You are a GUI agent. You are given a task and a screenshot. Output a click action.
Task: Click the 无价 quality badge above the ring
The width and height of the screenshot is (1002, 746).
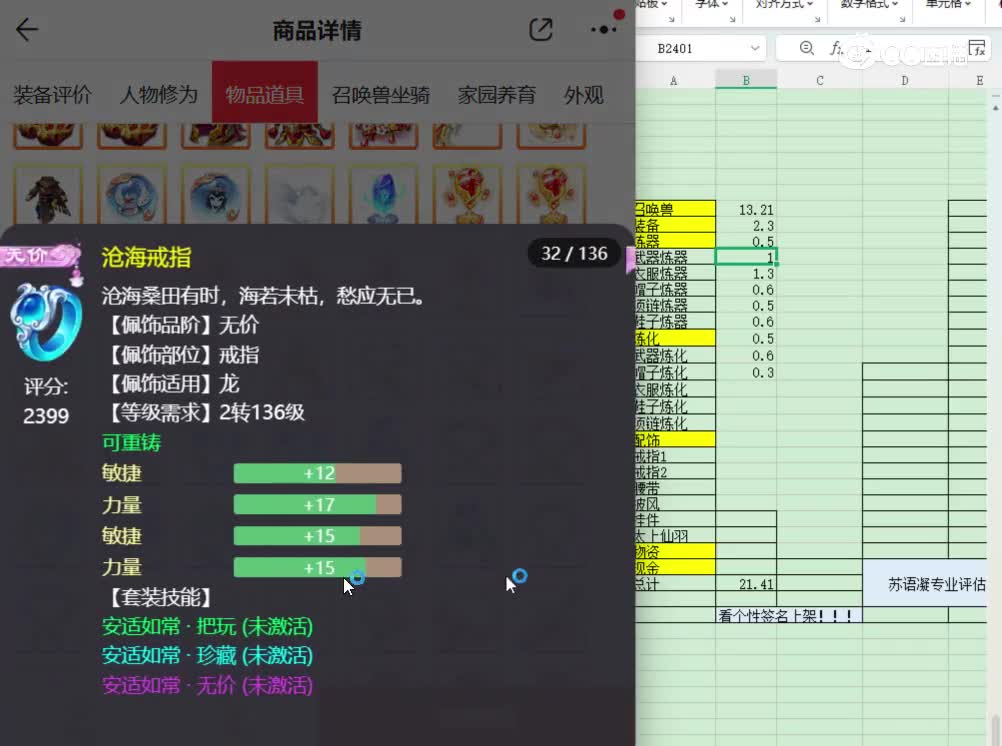coord(41,256)
